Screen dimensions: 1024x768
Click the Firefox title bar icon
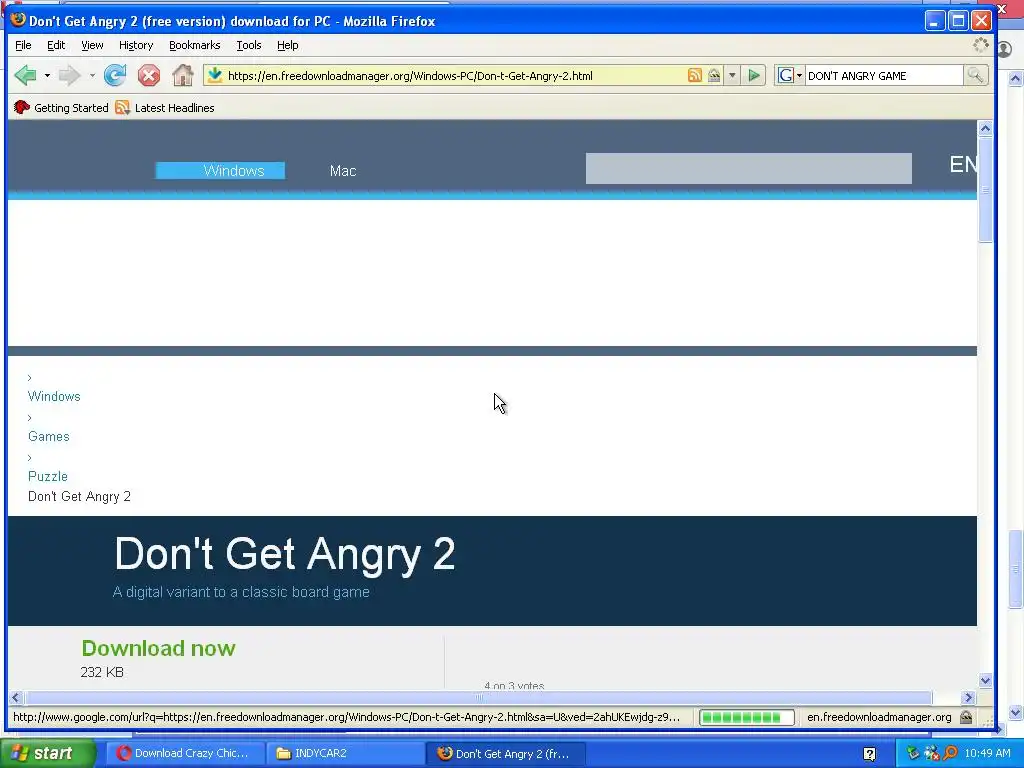(18, 20)
